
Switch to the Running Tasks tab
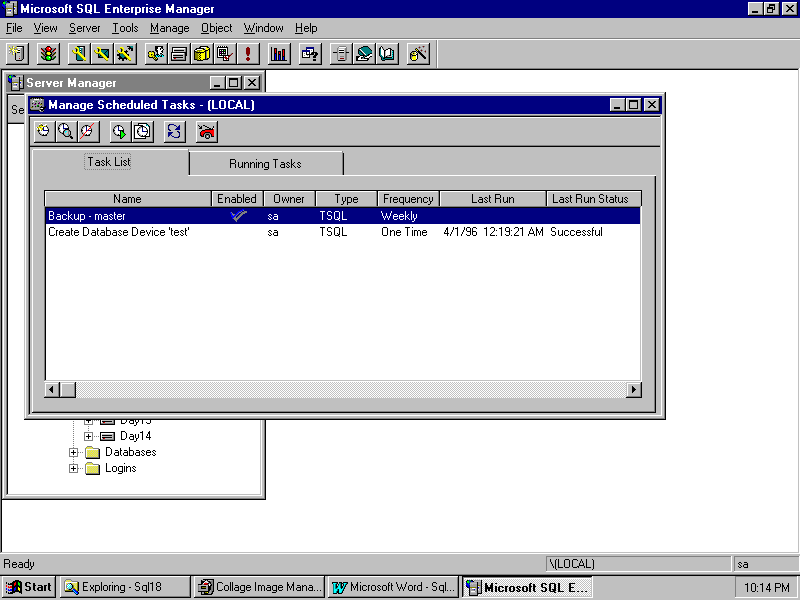265,164
